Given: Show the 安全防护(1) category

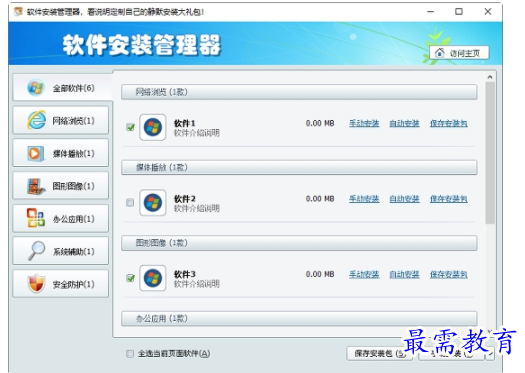Looking at the screenshot, I should (x=61, y=284).
